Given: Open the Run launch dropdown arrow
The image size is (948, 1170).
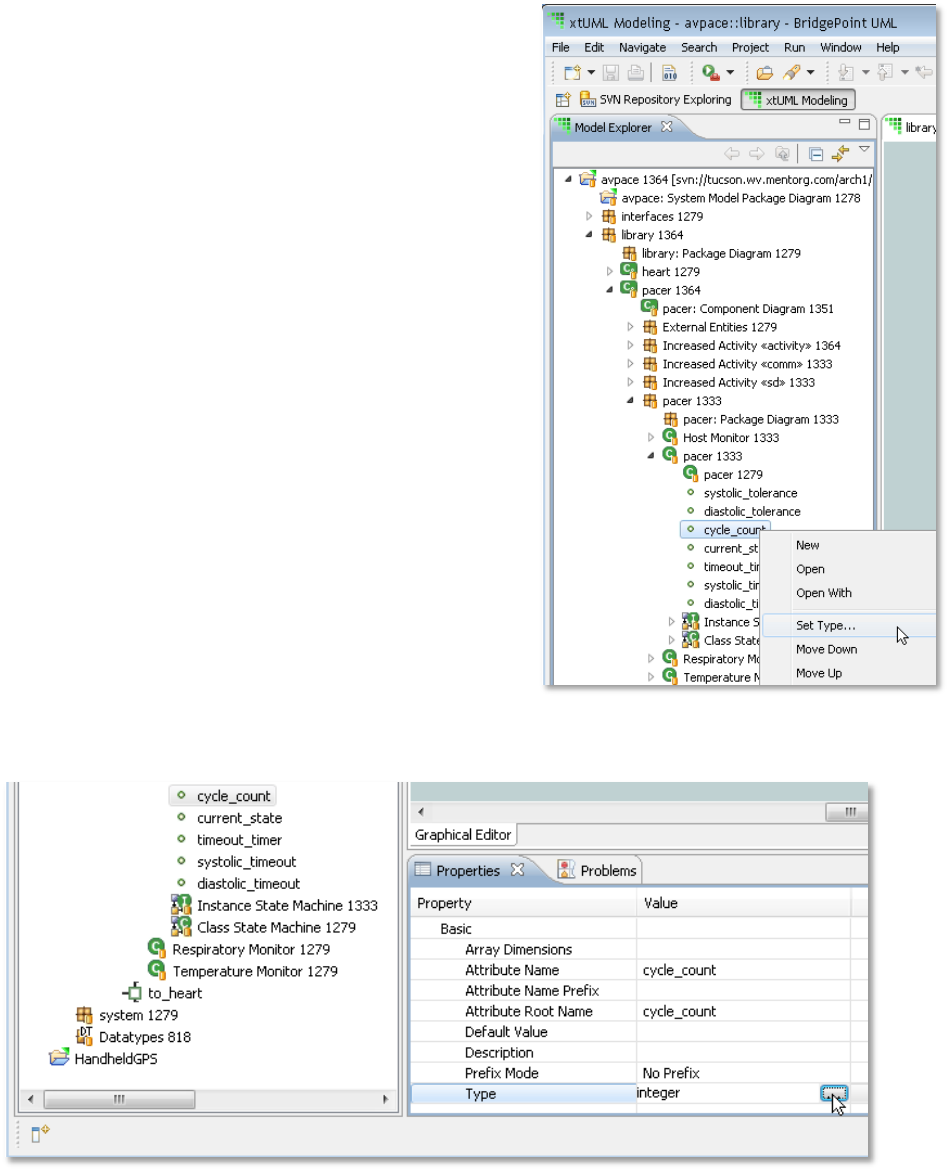Looking at the screenshot, I should pyautogui.click(x=730, y=72).
